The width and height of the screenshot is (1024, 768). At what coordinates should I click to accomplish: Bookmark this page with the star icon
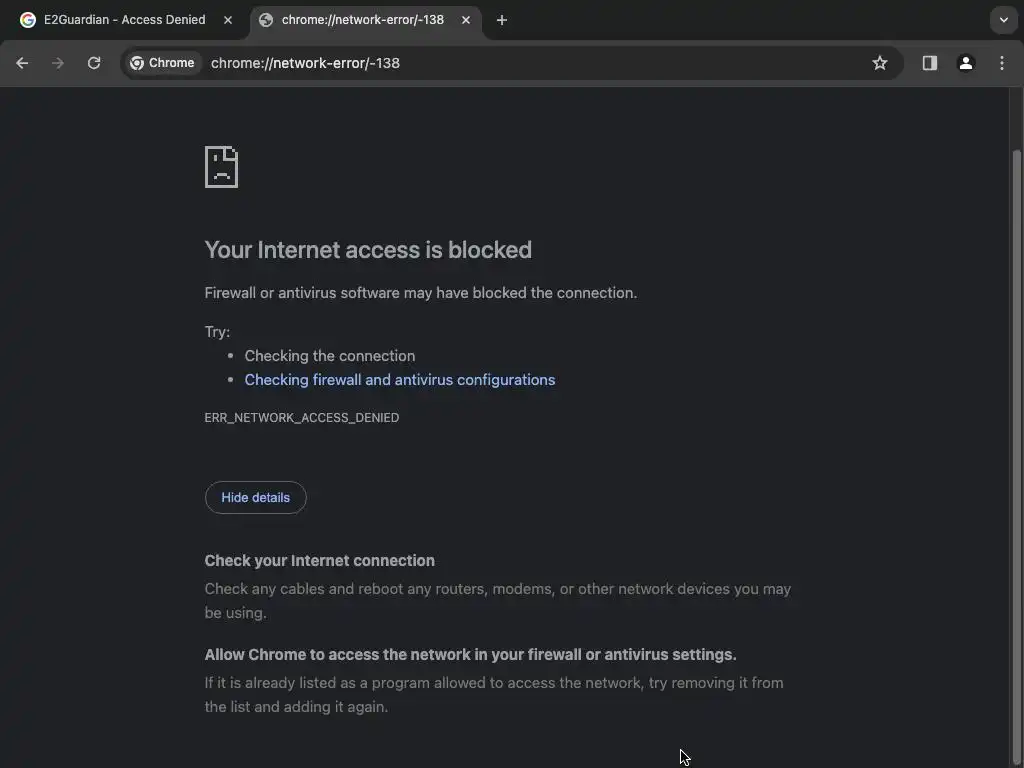coord(880,63)
